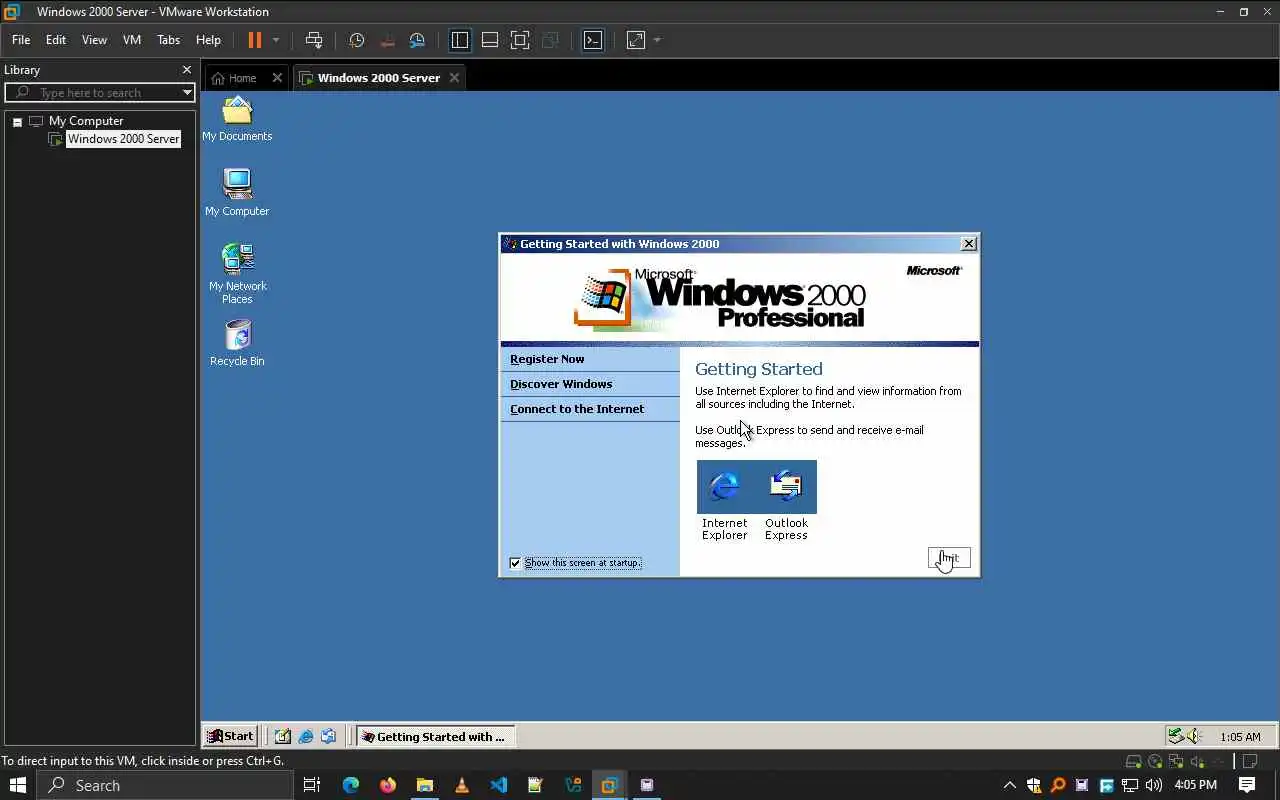Show hidden host tray icons chevron
Image resolution: width=1280 pixels, height=800 pixels.
(x=1009, y=785)
